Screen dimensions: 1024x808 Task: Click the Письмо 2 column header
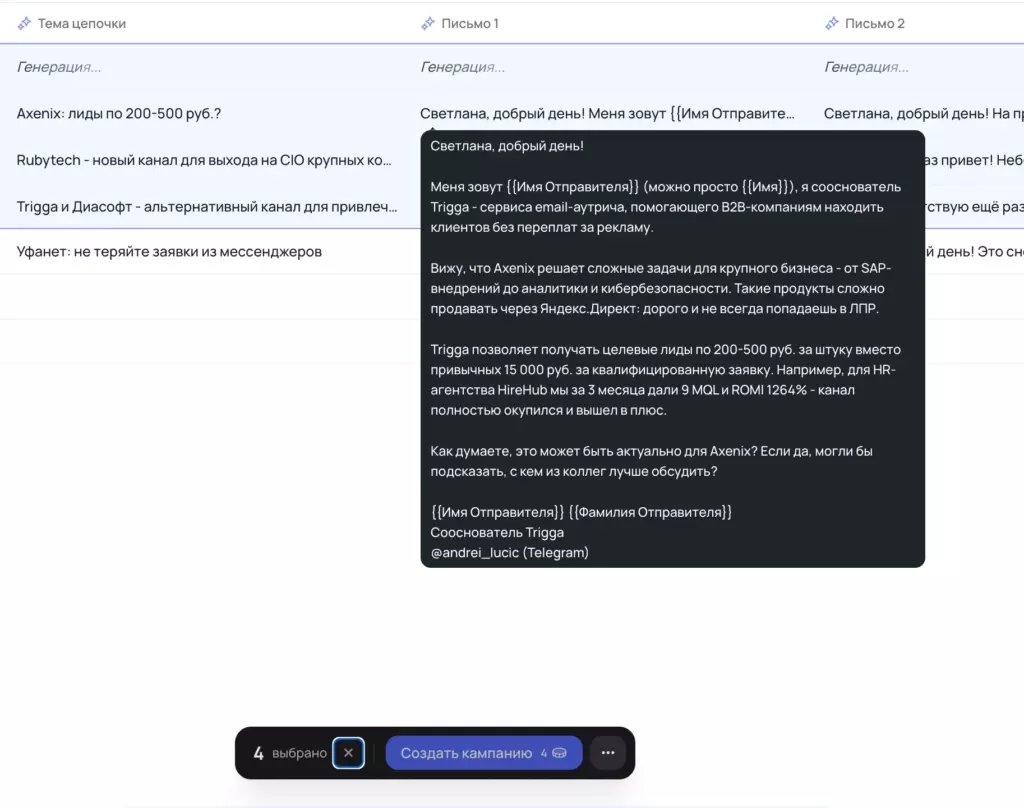[x=874, y=24]
